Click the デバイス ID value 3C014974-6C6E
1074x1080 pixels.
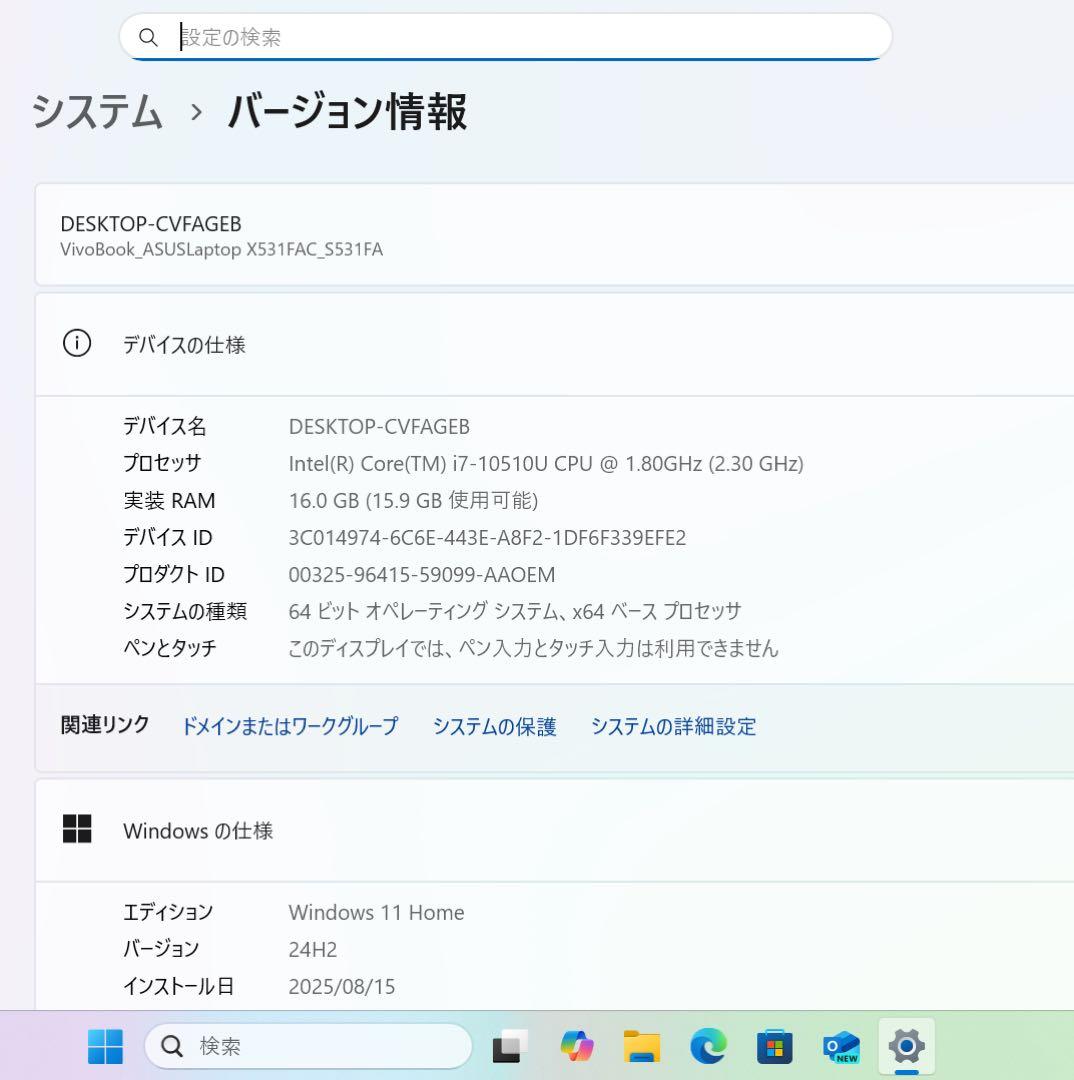click(487, 537)
